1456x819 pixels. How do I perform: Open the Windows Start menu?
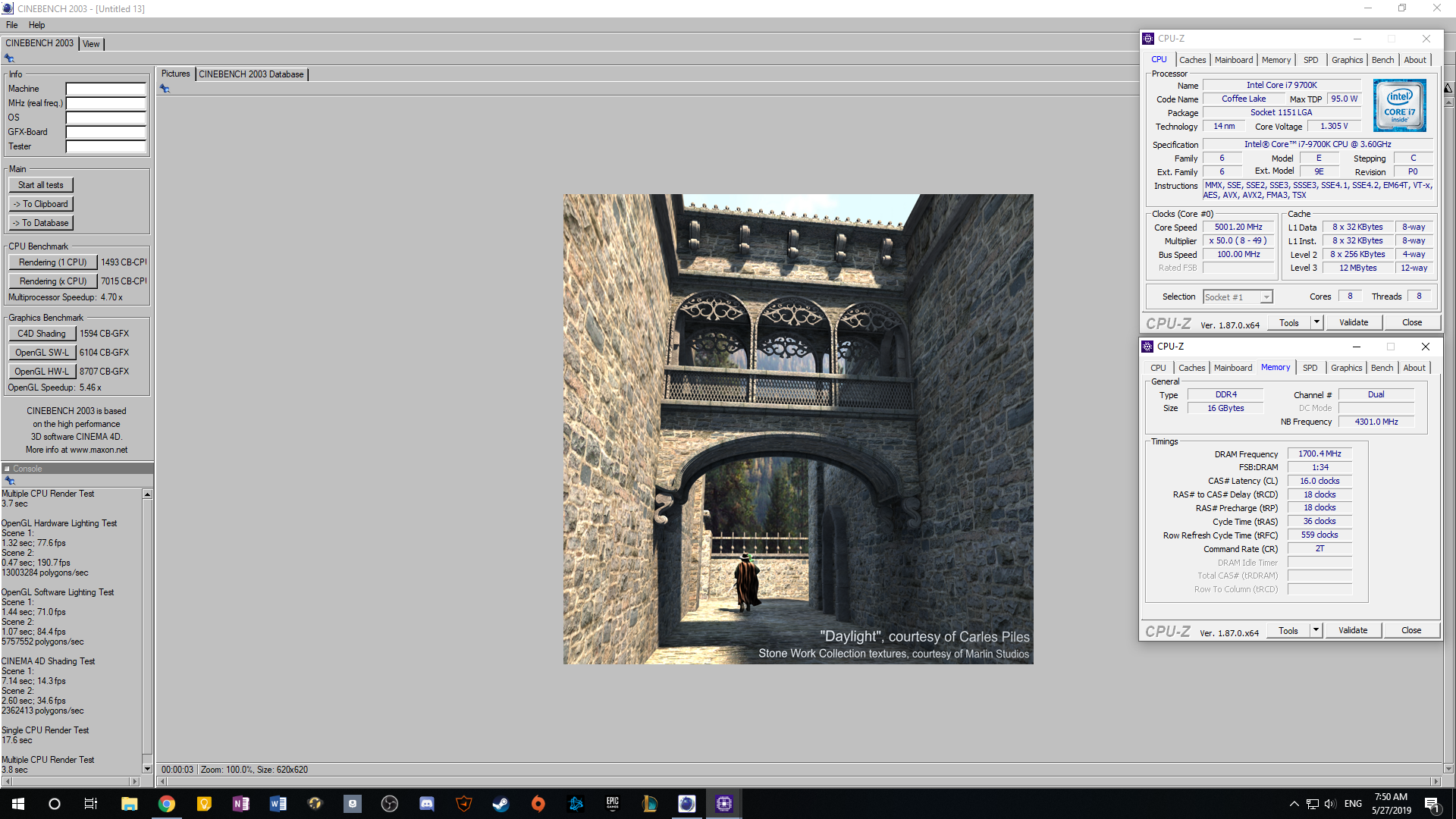[18, 804]
